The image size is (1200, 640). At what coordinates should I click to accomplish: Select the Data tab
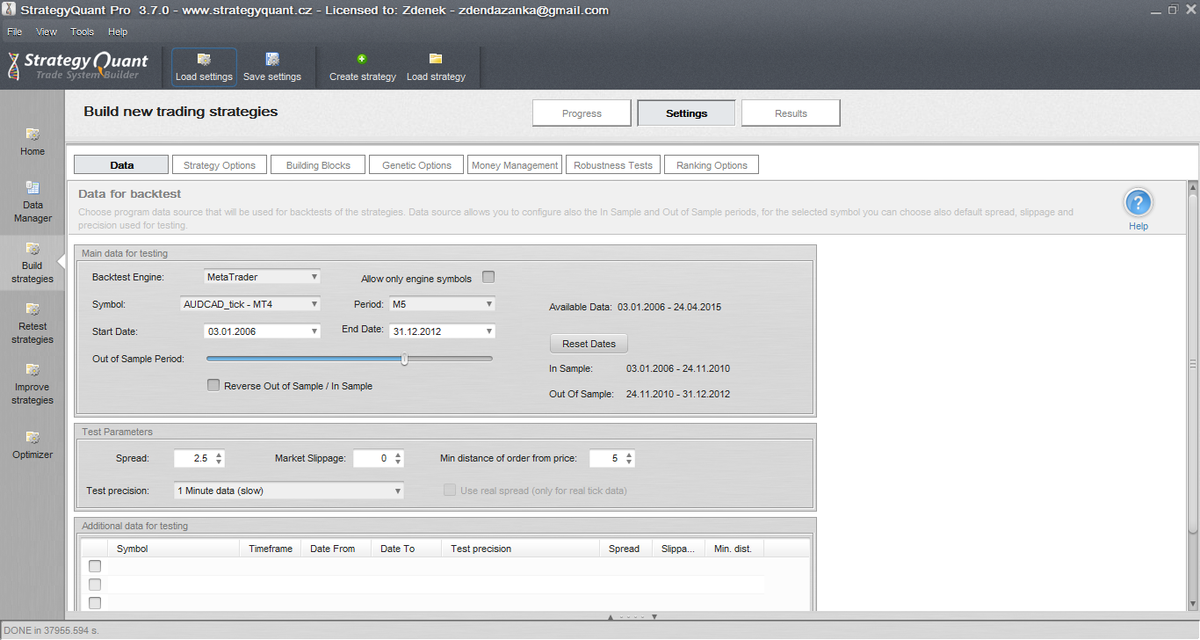(121, 165)
